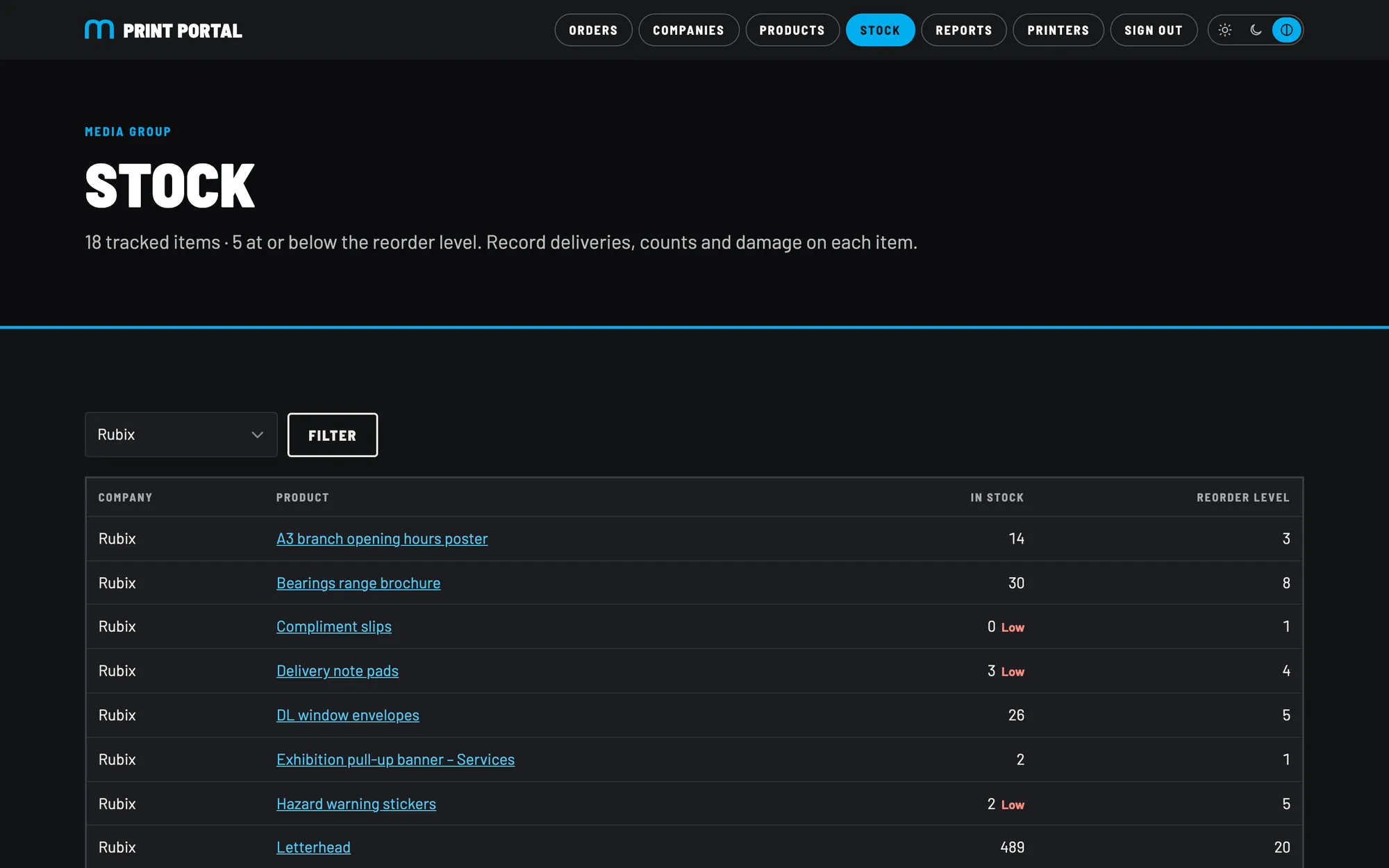Open the Orders page
This screenshot has width=1389, height=868.
593,30
